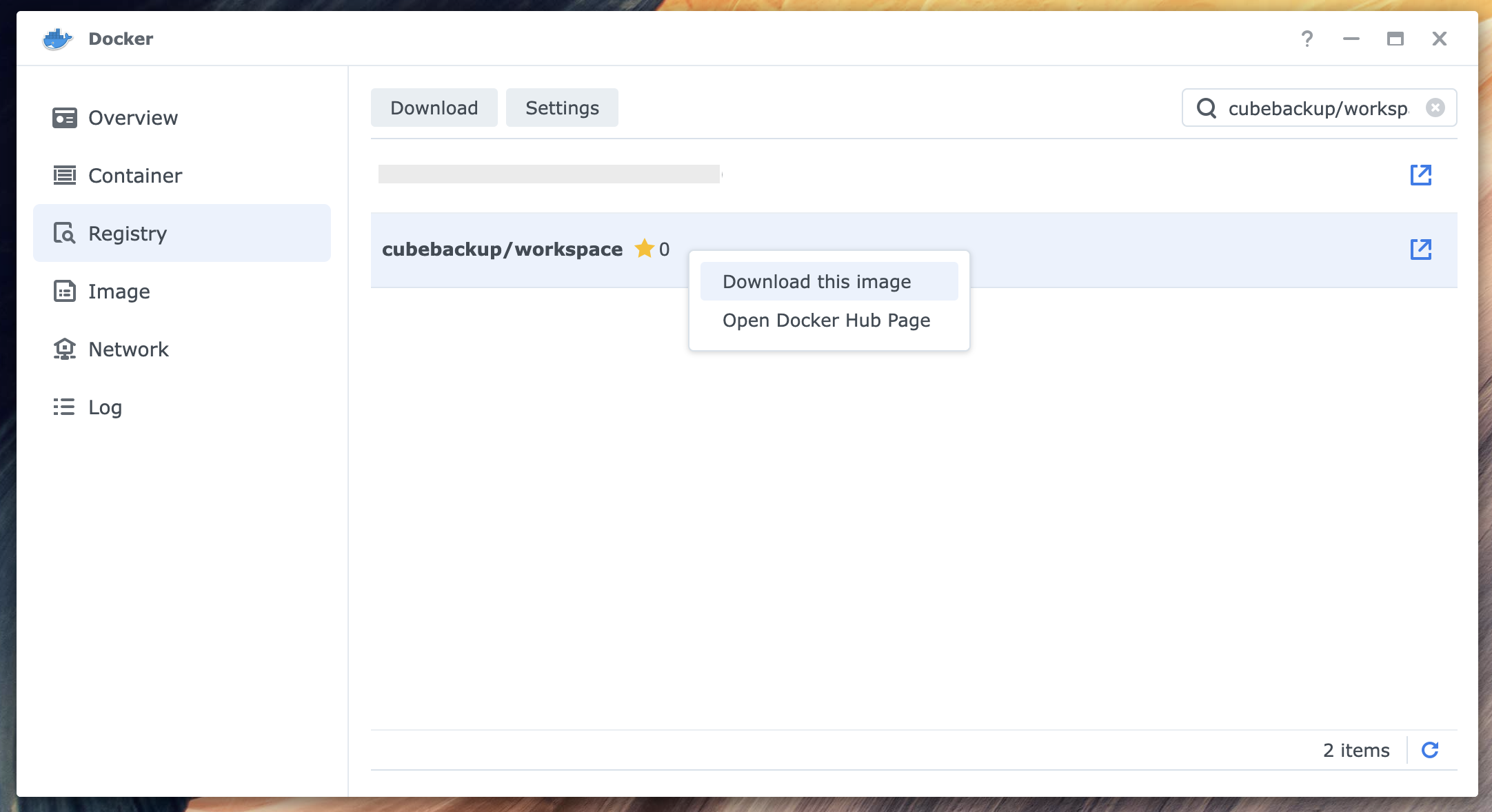
Task: Open the Network section
Action: coord(182,349)
